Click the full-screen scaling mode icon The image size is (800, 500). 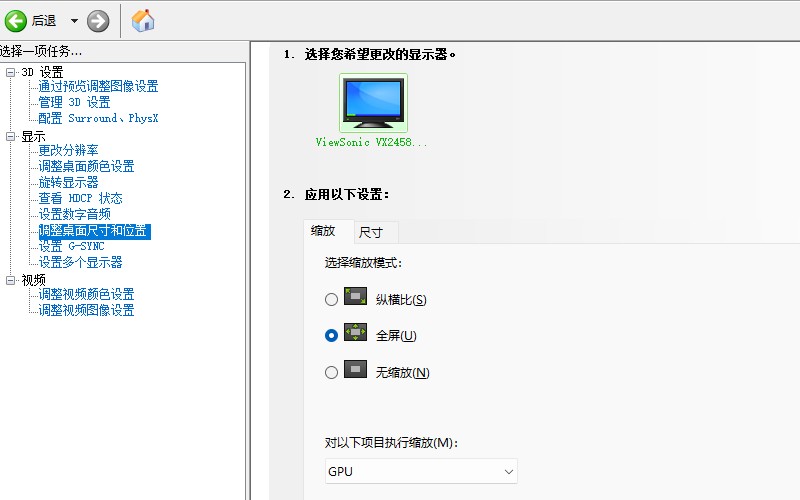(356, 332)
